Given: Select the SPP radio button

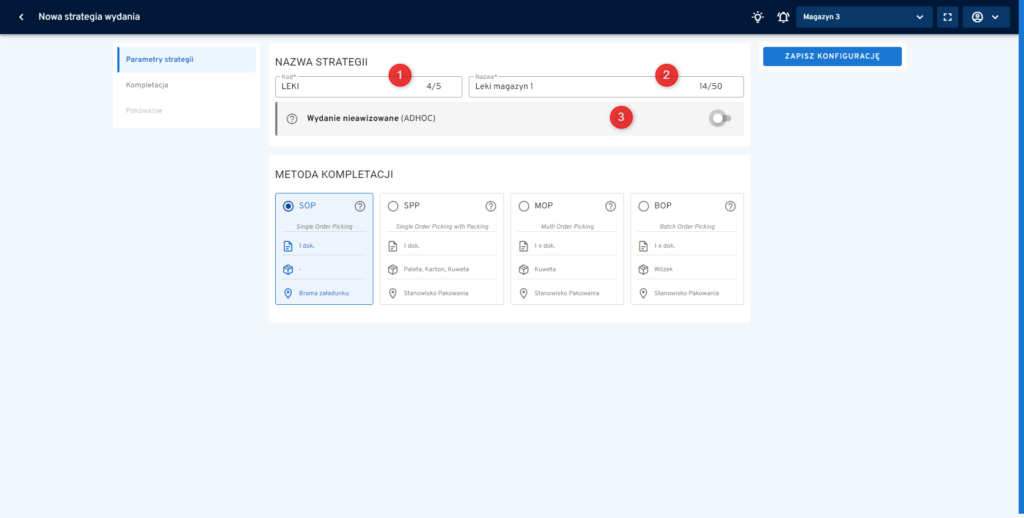Looking at the screenshot, I should 393,206.
